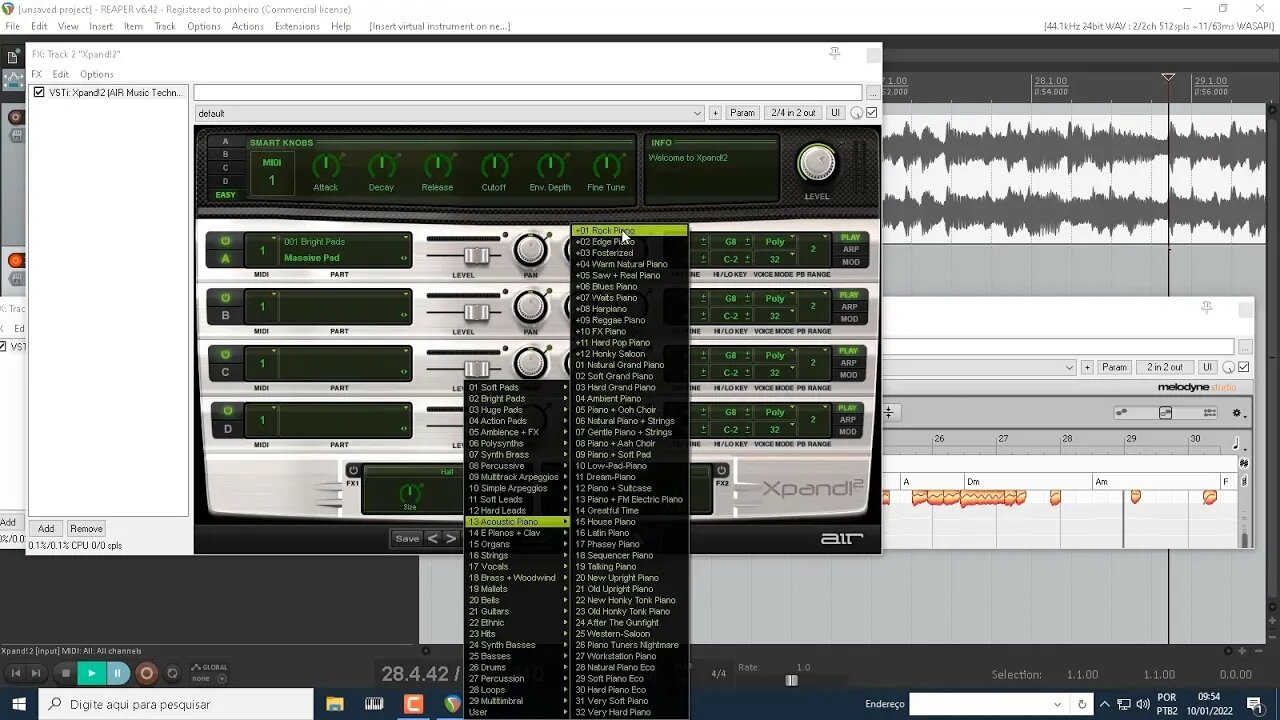The width and height of the screenshot is (1280, 720).
Task: Select +01 Rock Piano preset
Action: [629, 231]
